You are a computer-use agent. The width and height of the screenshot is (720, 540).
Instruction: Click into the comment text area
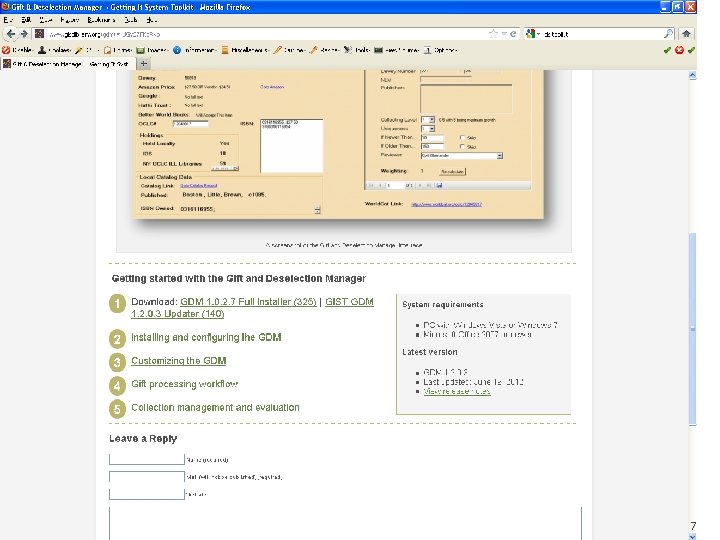click(x=345, y=523)
